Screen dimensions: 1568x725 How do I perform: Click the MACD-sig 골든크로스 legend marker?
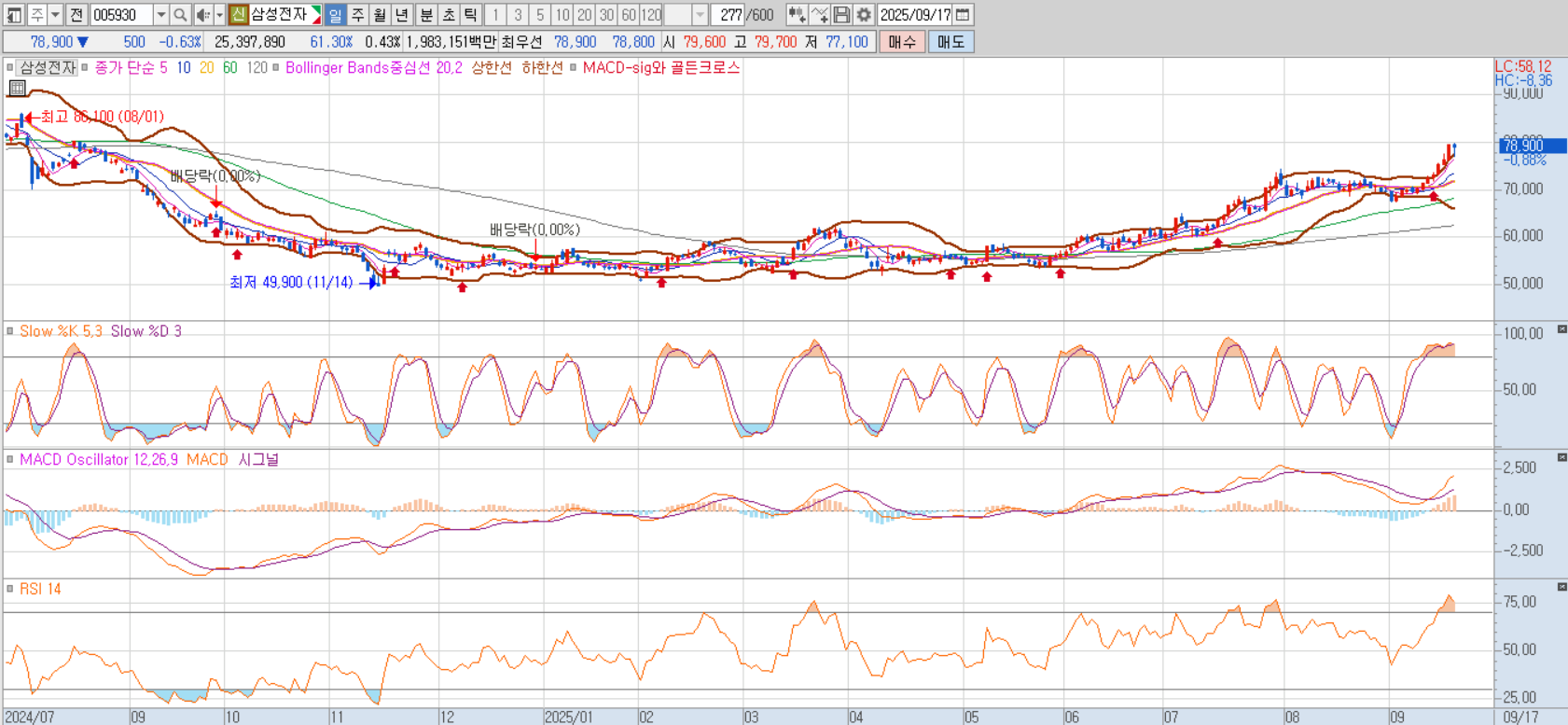pos(574,67)
